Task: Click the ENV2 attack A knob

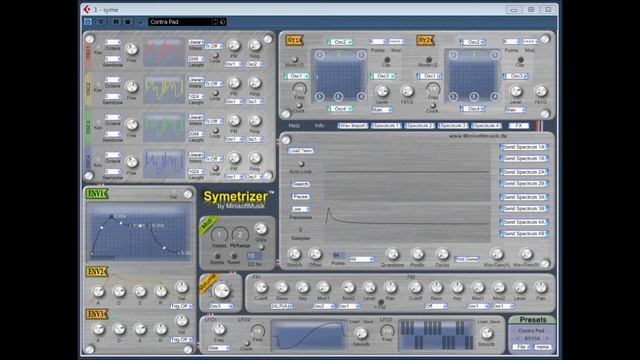Action: (x=98, y=291)
